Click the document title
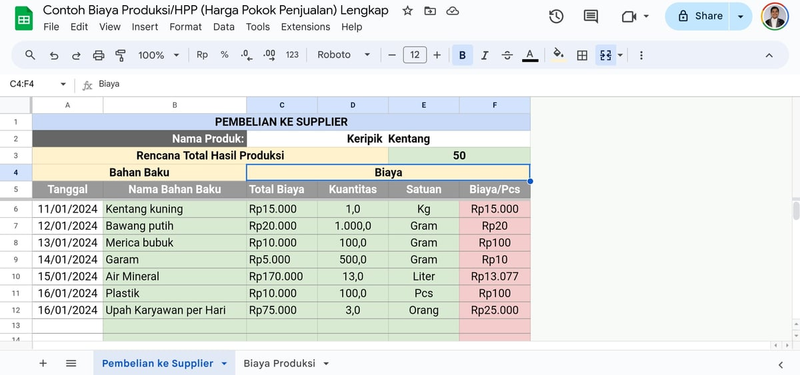Screen dimensions: 800x375 pyautogui.click(x=215, y=10)
